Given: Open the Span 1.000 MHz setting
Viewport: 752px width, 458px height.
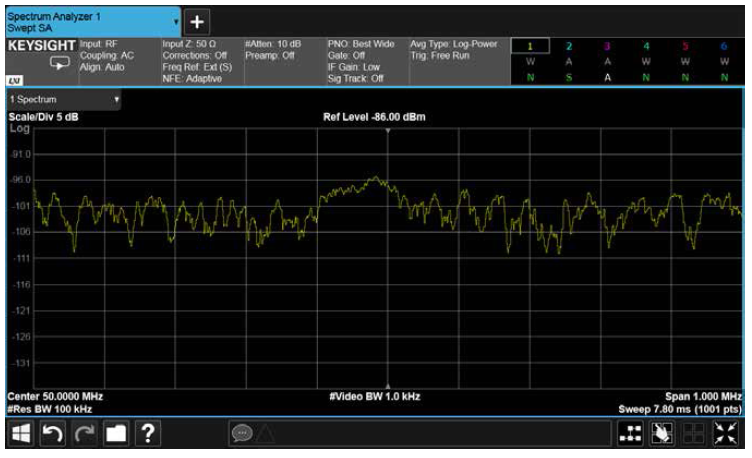Looking at the screenshot, I should (x=703, y=397).
